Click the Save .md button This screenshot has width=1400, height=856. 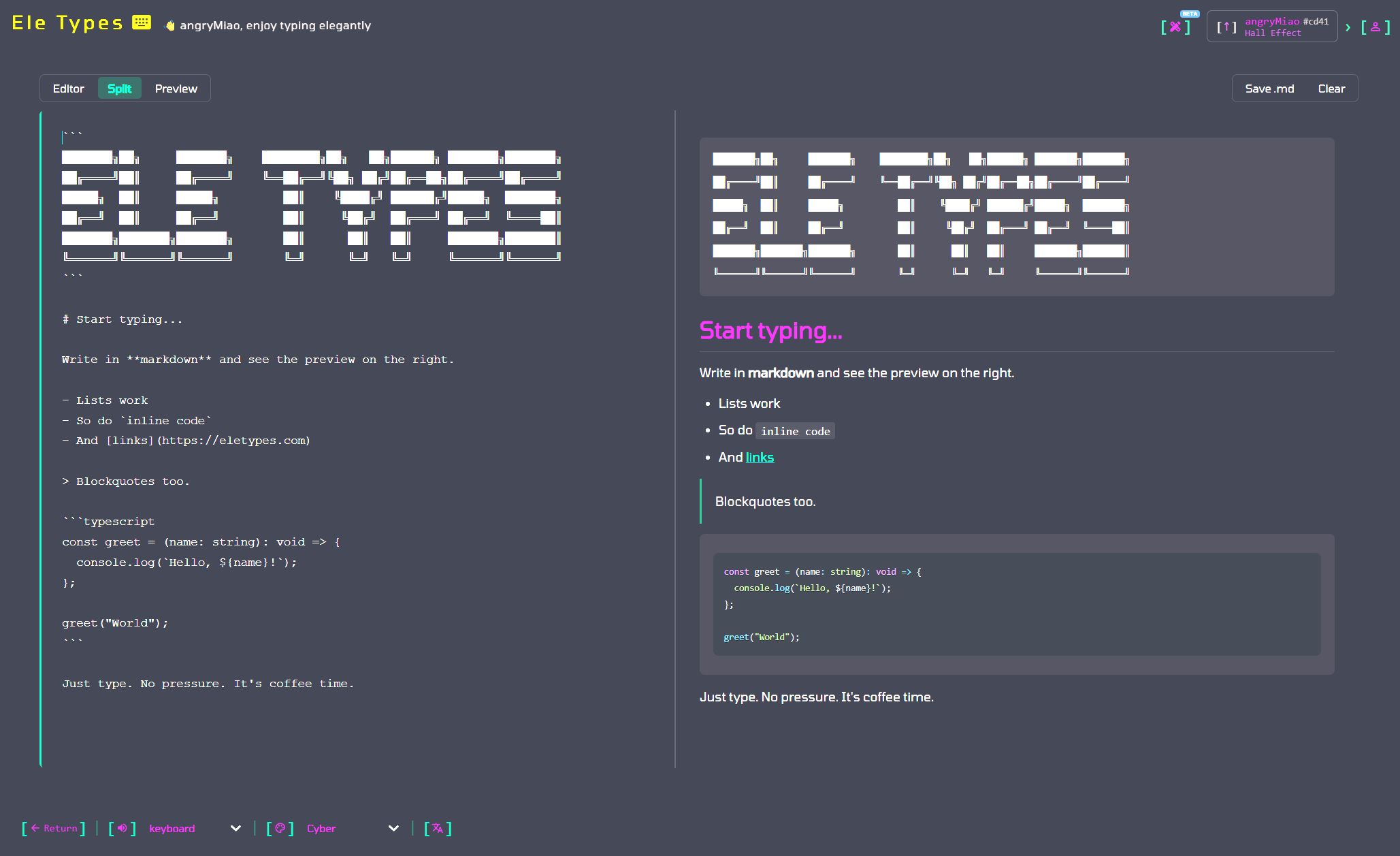pyautogui.click(x=1269, y=89)
